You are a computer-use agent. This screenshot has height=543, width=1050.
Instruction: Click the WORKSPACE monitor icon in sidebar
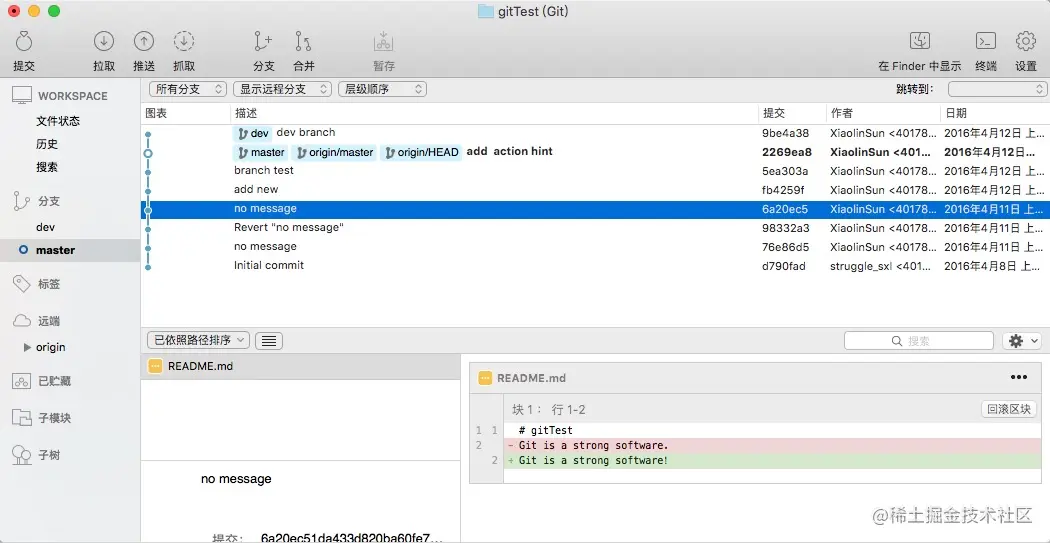22,95
